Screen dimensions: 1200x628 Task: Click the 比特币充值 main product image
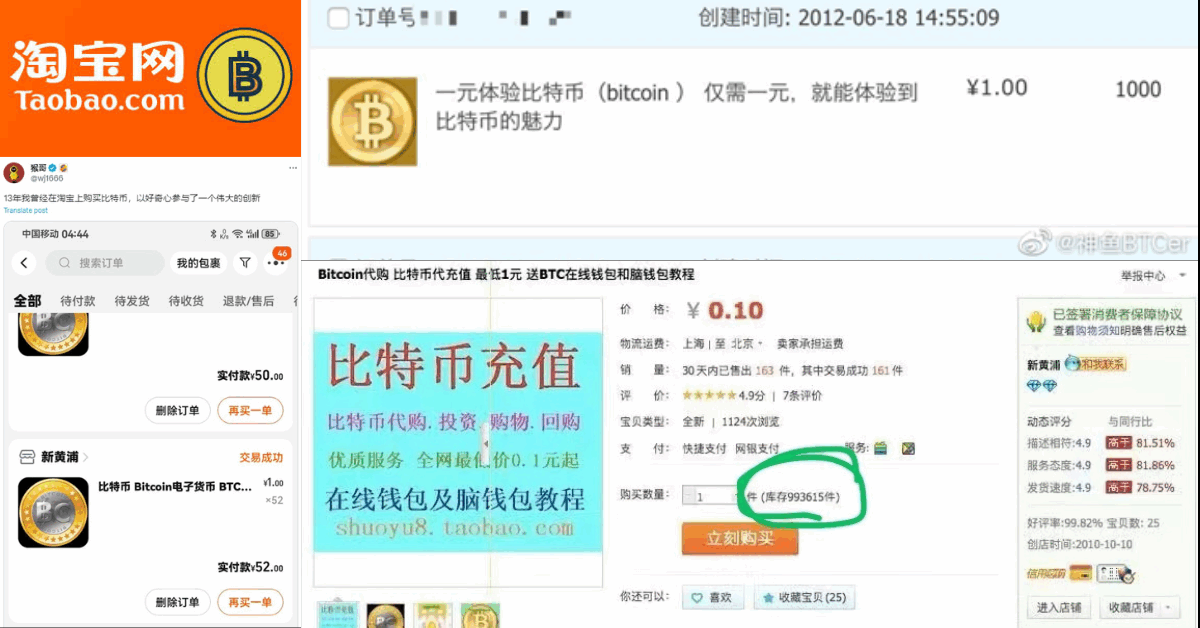click(x=457, y=442)
